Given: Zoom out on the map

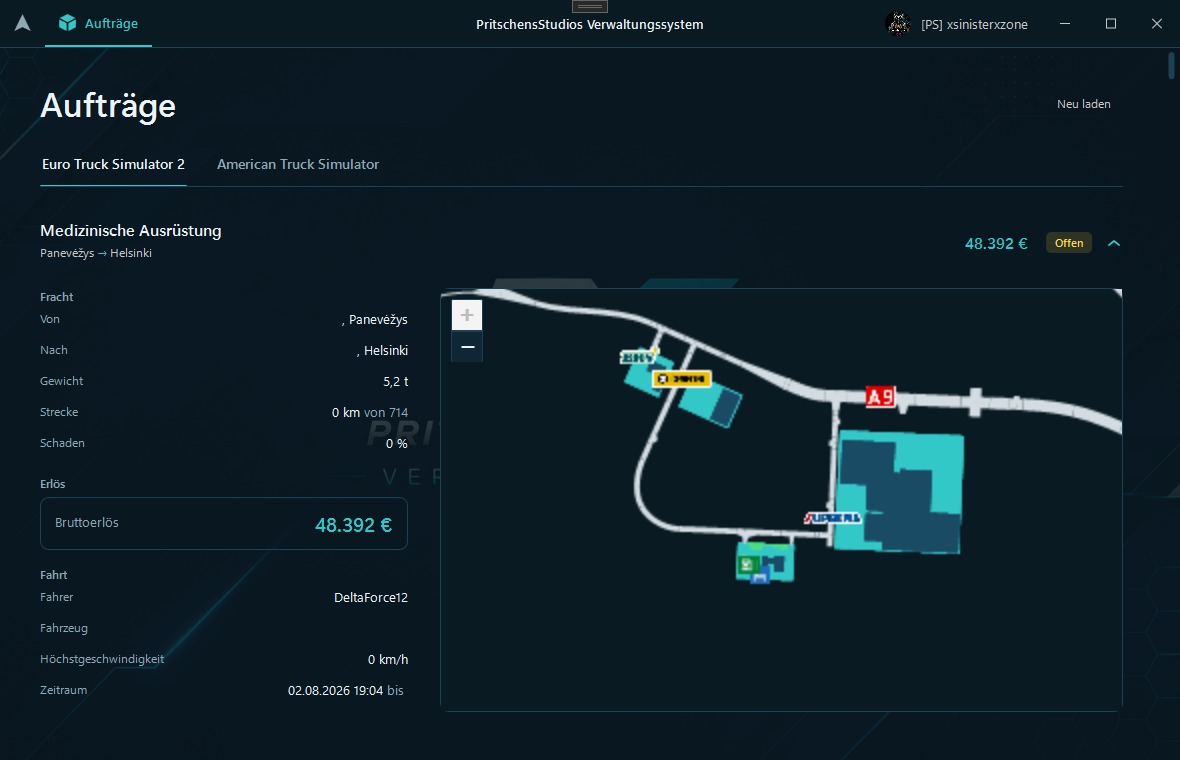Looking at the screenshot, I should (467, 347).
